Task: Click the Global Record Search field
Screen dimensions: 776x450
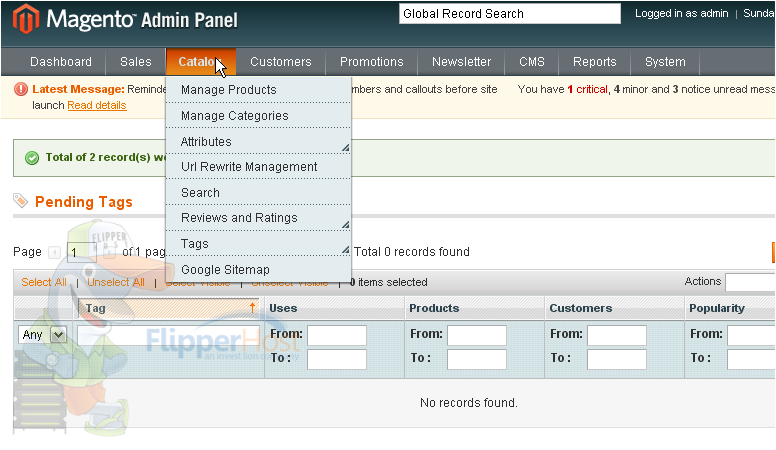Action: point(510,14)
